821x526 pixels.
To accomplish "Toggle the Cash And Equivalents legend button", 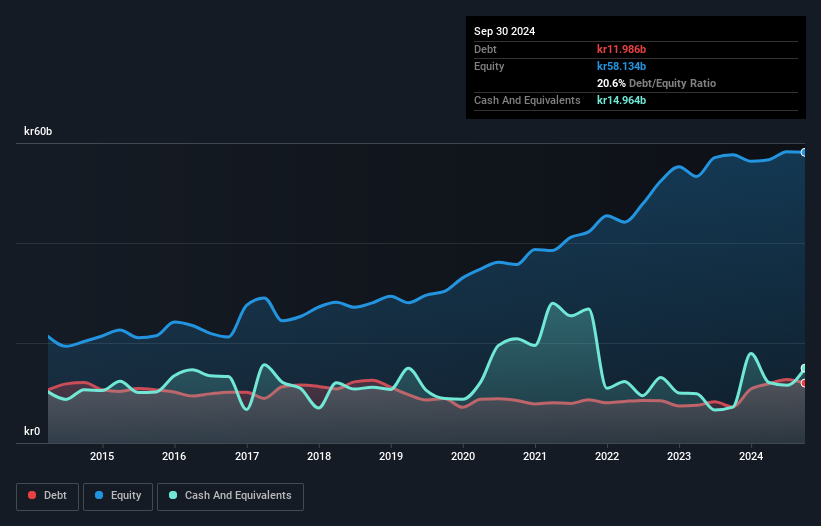I will 230,496.
